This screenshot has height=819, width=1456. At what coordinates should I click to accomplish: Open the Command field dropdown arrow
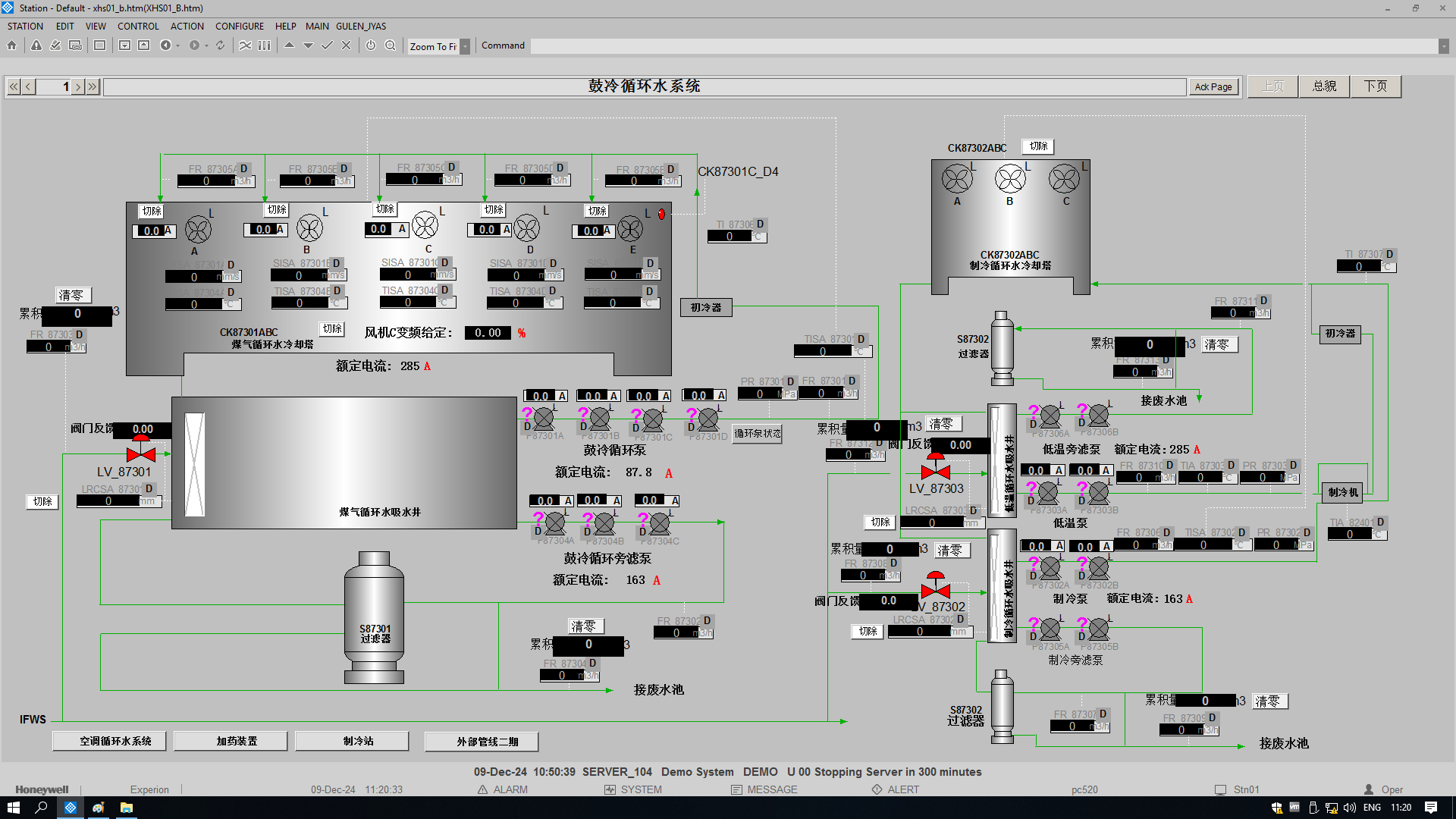pos(1443,46)
